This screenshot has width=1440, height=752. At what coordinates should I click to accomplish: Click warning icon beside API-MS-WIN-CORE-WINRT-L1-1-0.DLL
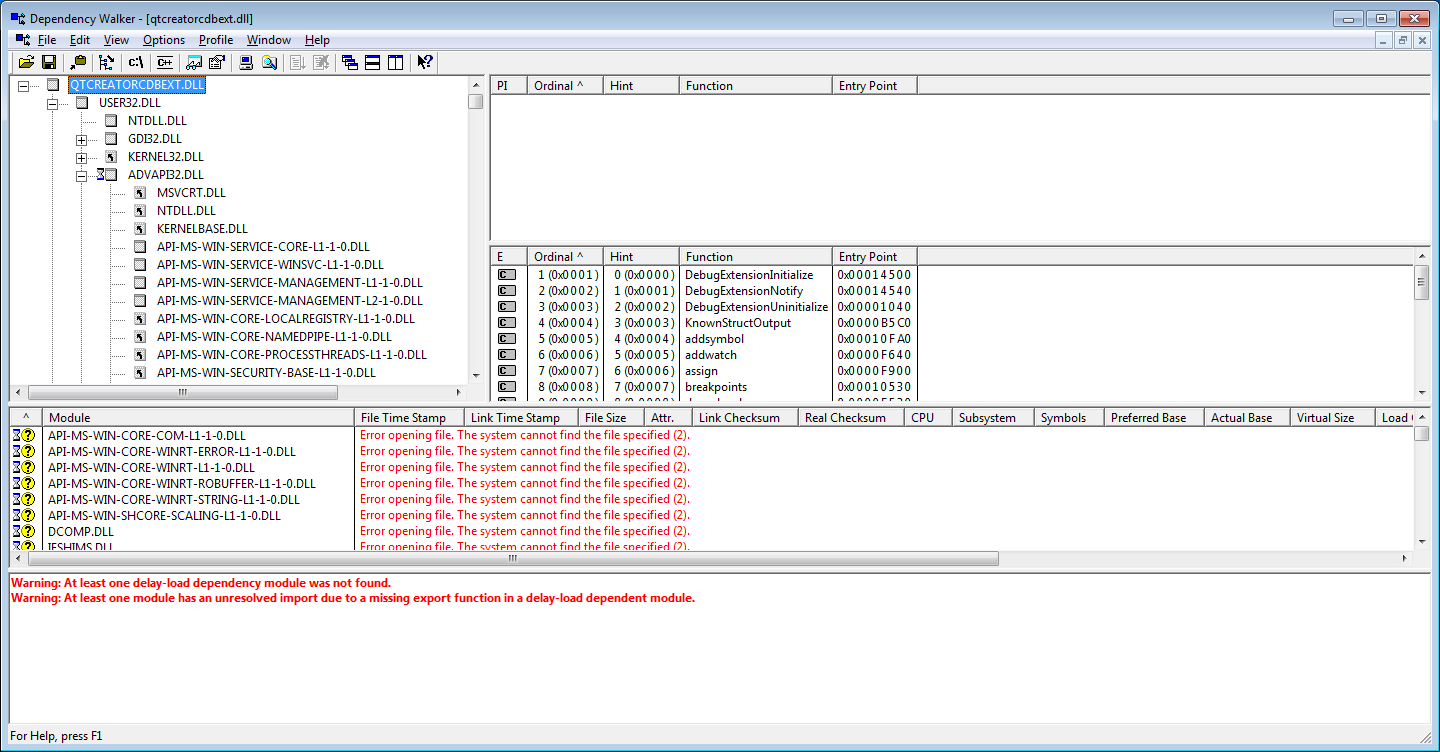click(x=23, y=468)
